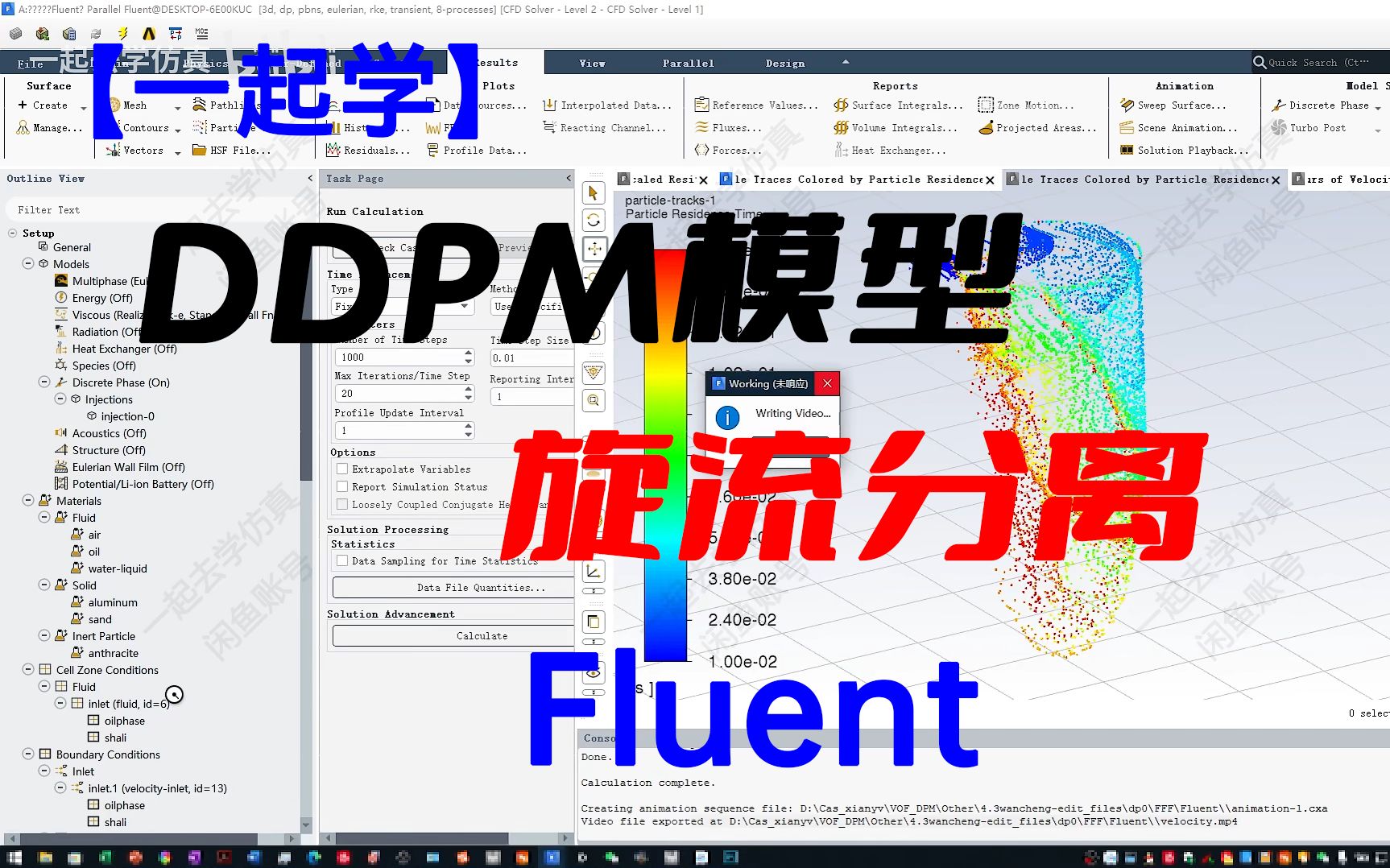The height and width of the screenshot is (868, 1390).
Task: Open Turbo Post tool
Action: 1309,128
